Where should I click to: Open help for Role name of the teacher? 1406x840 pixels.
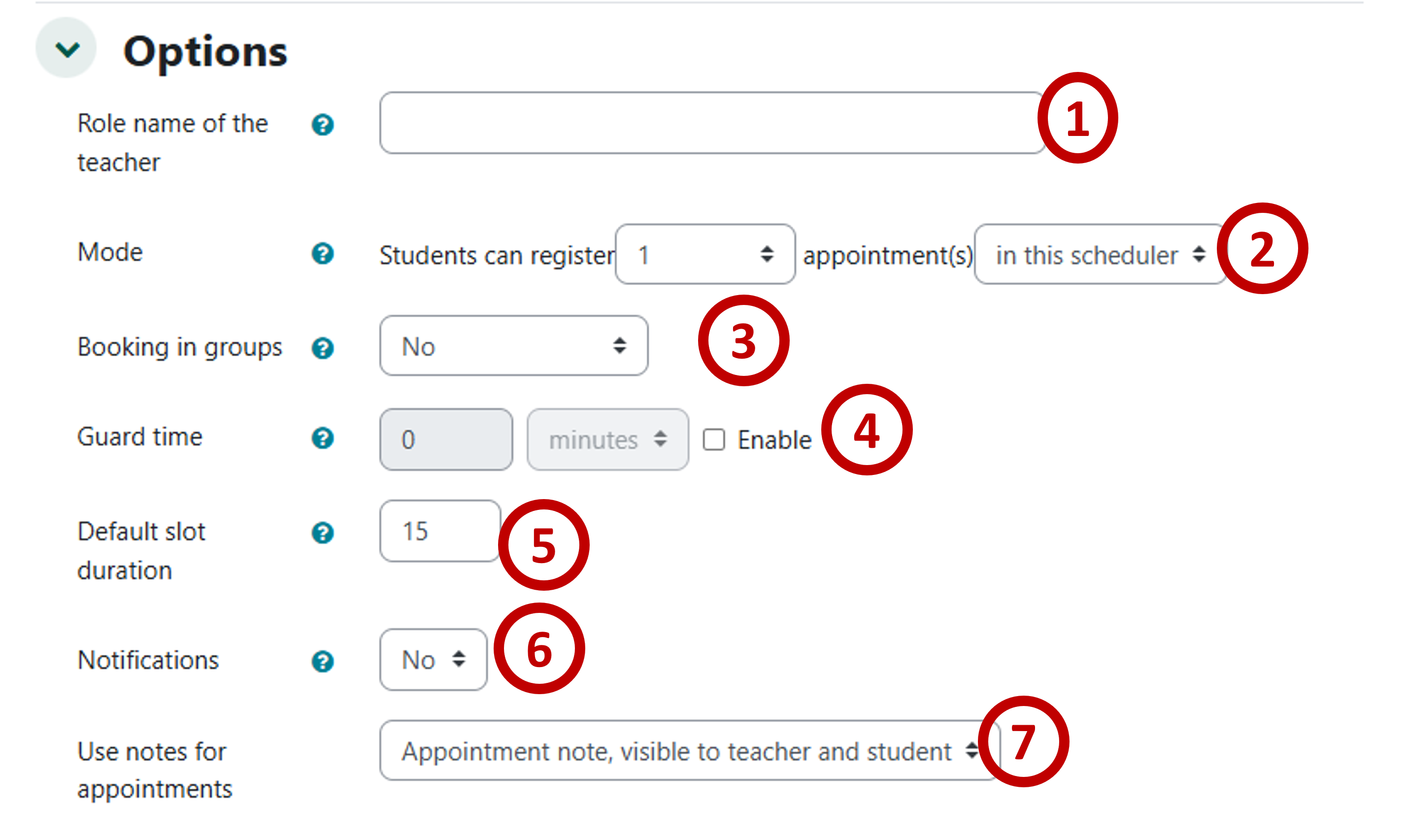point(322,124)
